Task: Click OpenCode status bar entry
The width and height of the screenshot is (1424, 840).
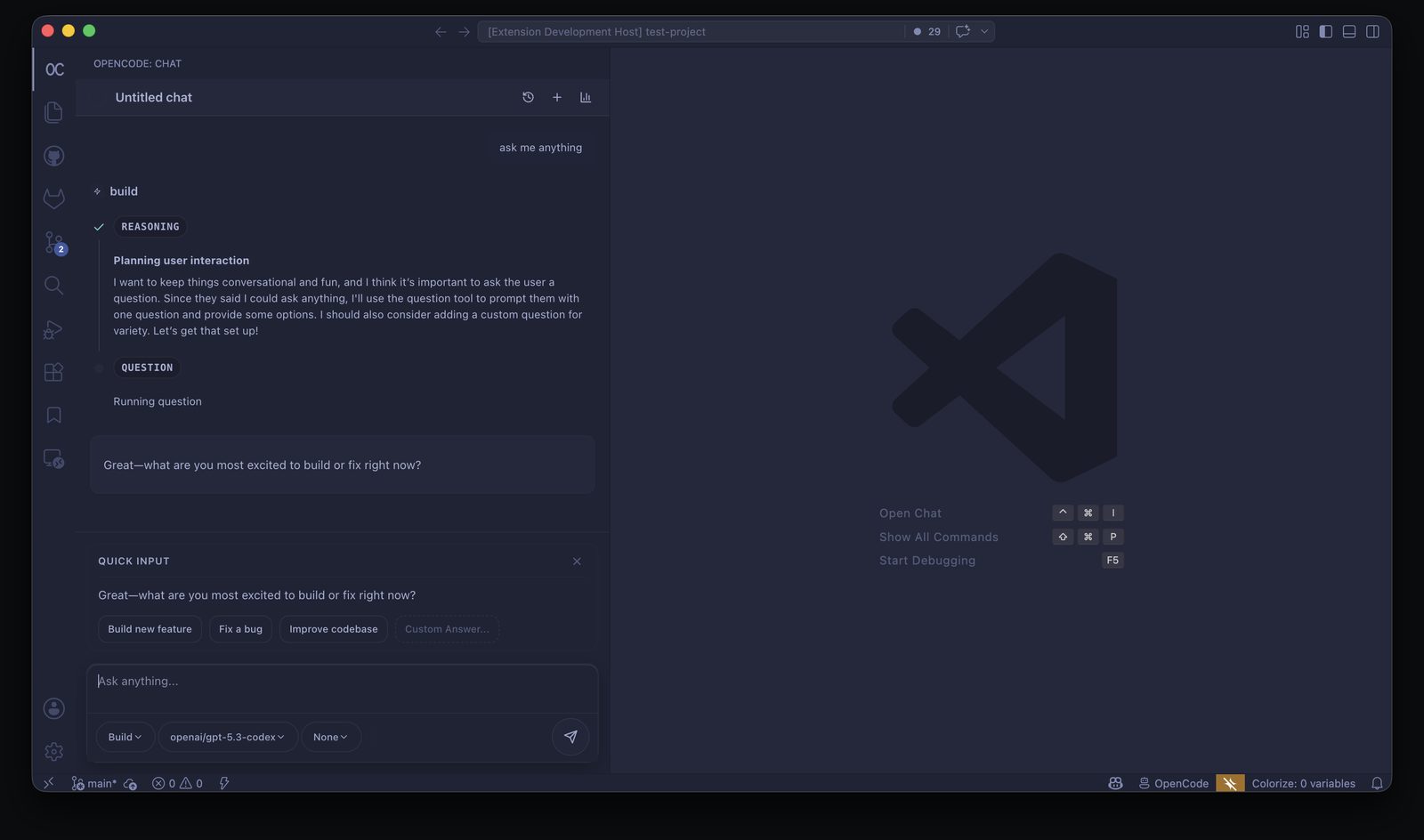Action: [1173, 783]
